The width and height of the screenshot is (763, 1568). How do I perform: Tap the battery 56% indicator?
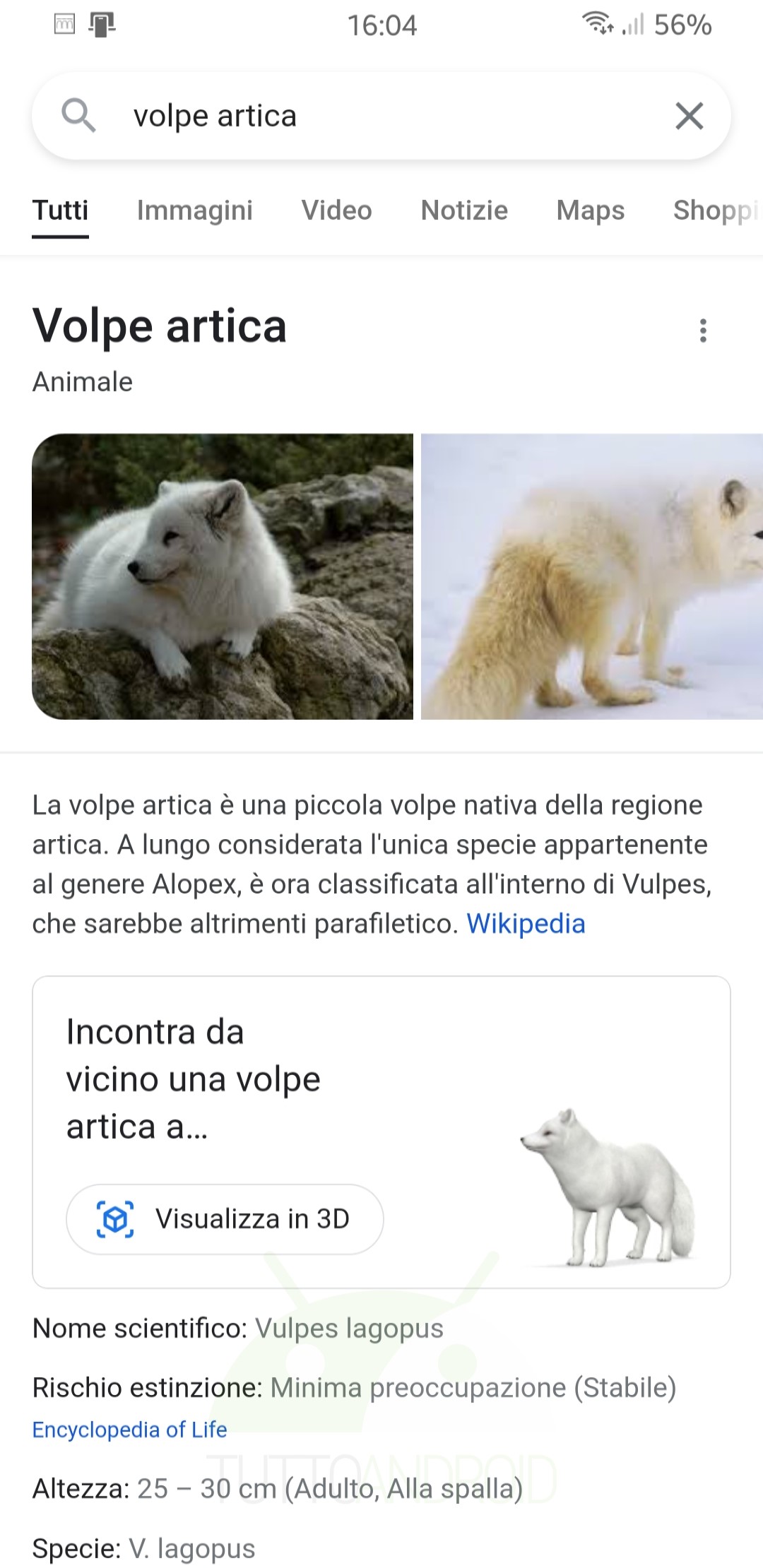pos(682,25)
